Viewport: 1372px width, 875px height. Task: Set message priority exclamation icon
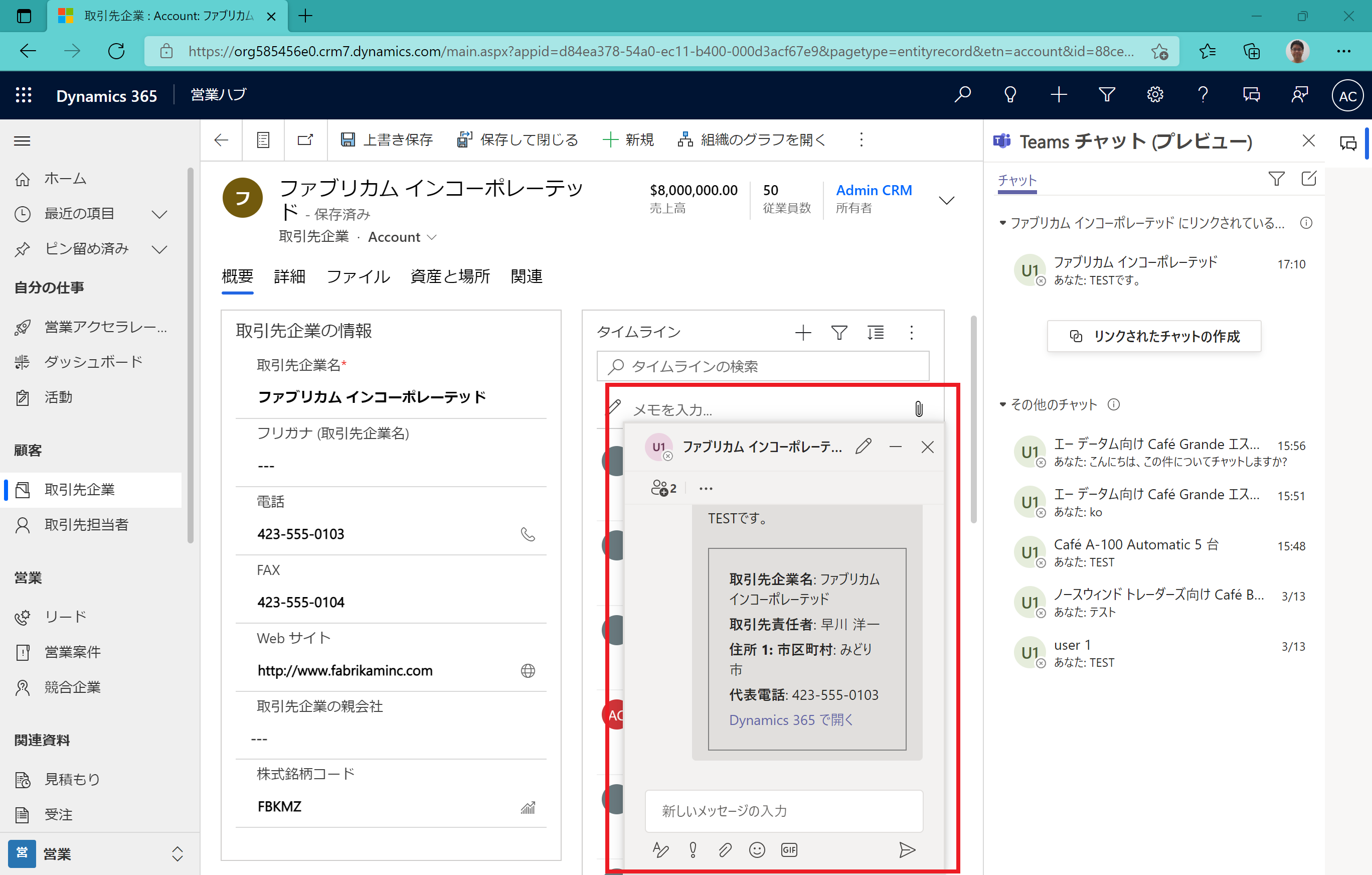pyautogui.click(x=693, y=850)
